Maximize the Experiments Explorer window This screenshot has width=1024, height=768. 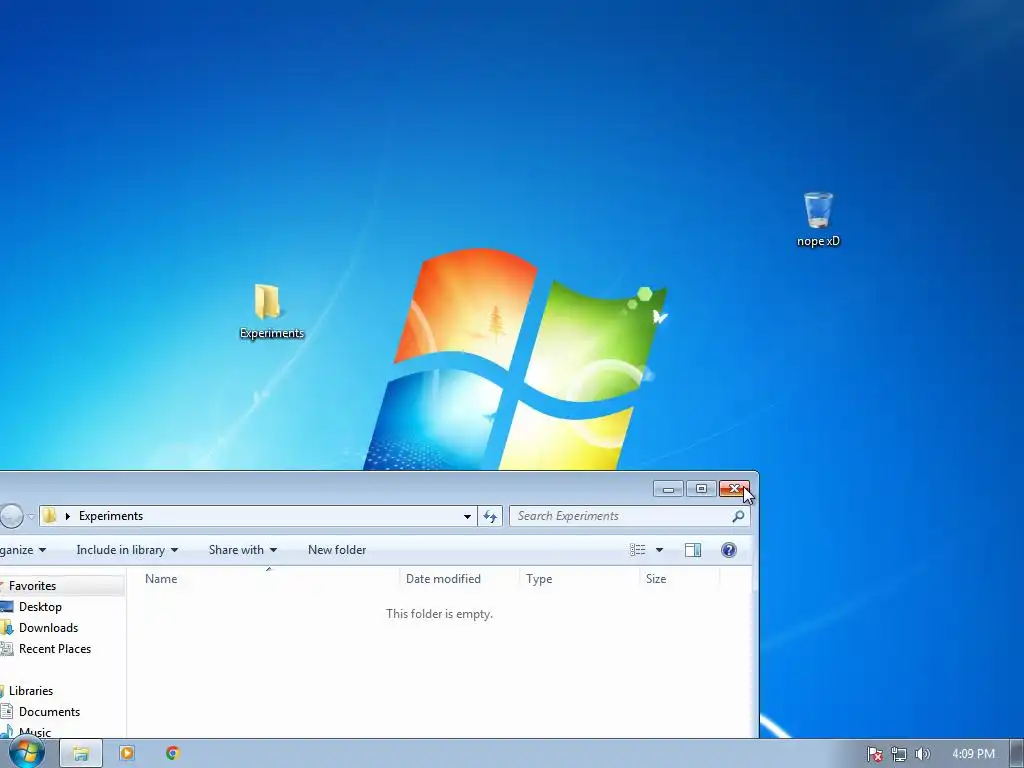(701, 488)
